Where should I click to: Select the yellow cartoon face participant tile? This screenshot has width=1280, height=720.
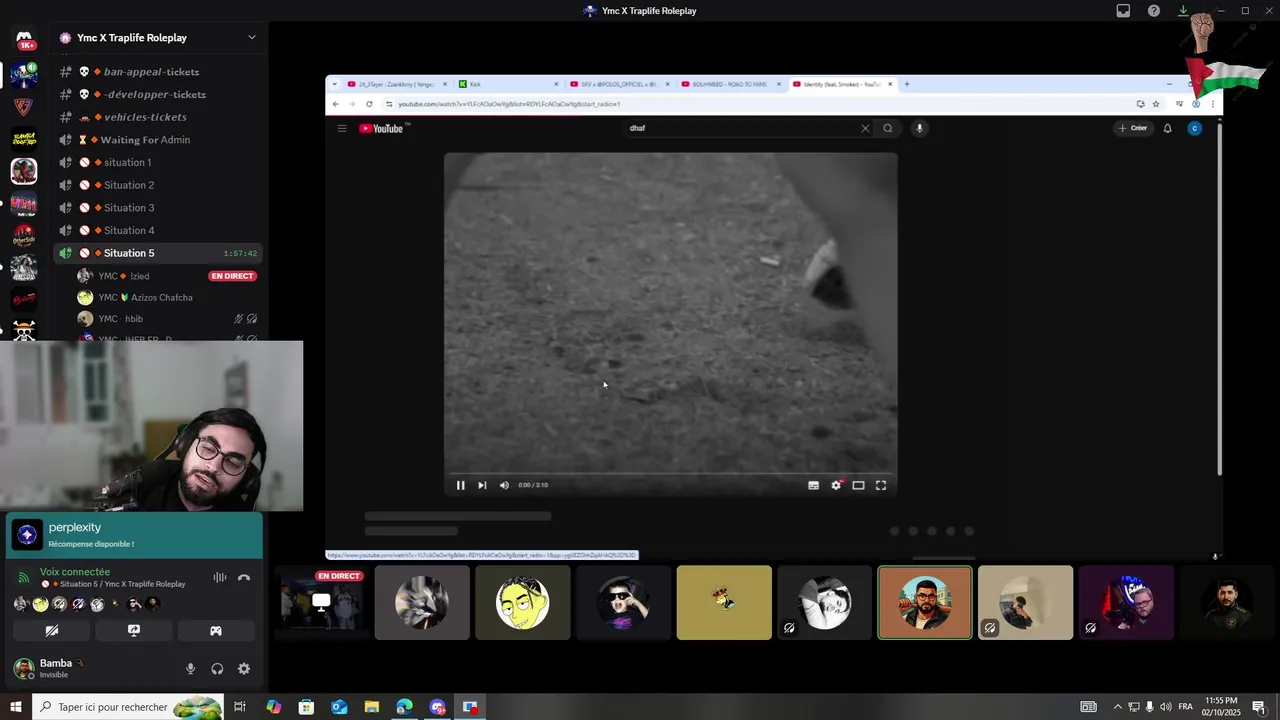(523, 603)
